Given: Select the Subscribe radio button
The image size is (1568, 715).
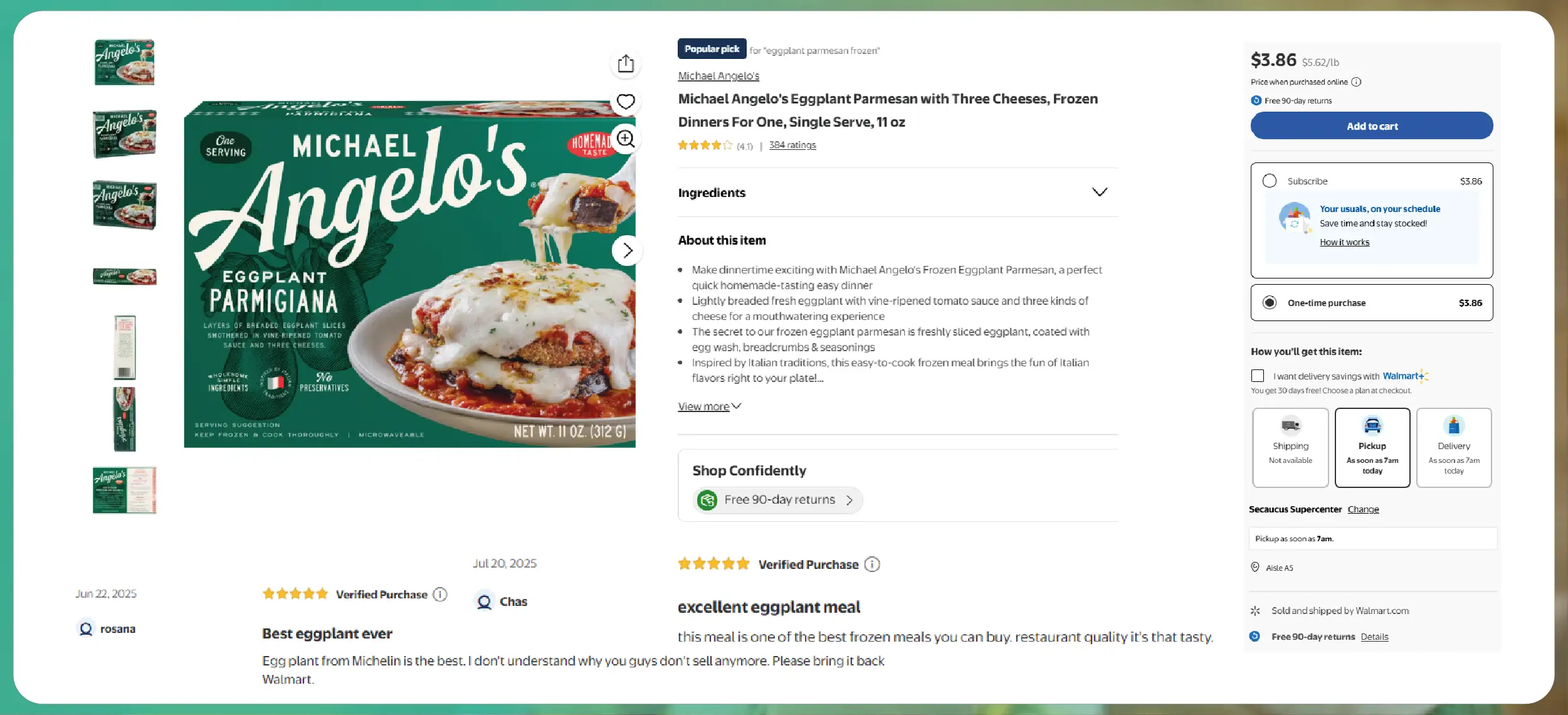Looking at the screenshot, I should click(x=1270, y=181).
